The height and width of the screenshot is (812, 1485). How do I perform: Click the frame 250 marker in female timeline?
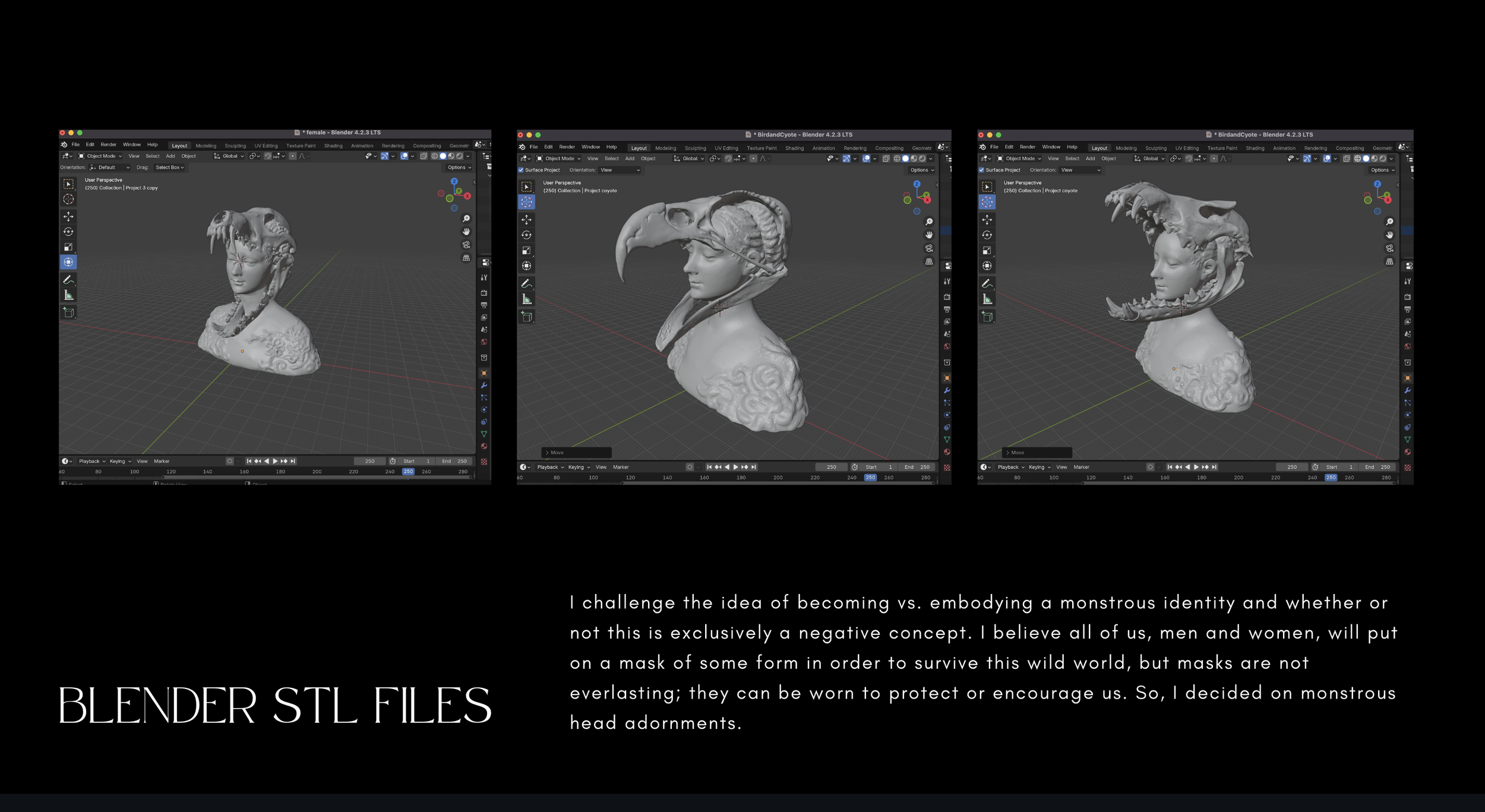[408, 472]
